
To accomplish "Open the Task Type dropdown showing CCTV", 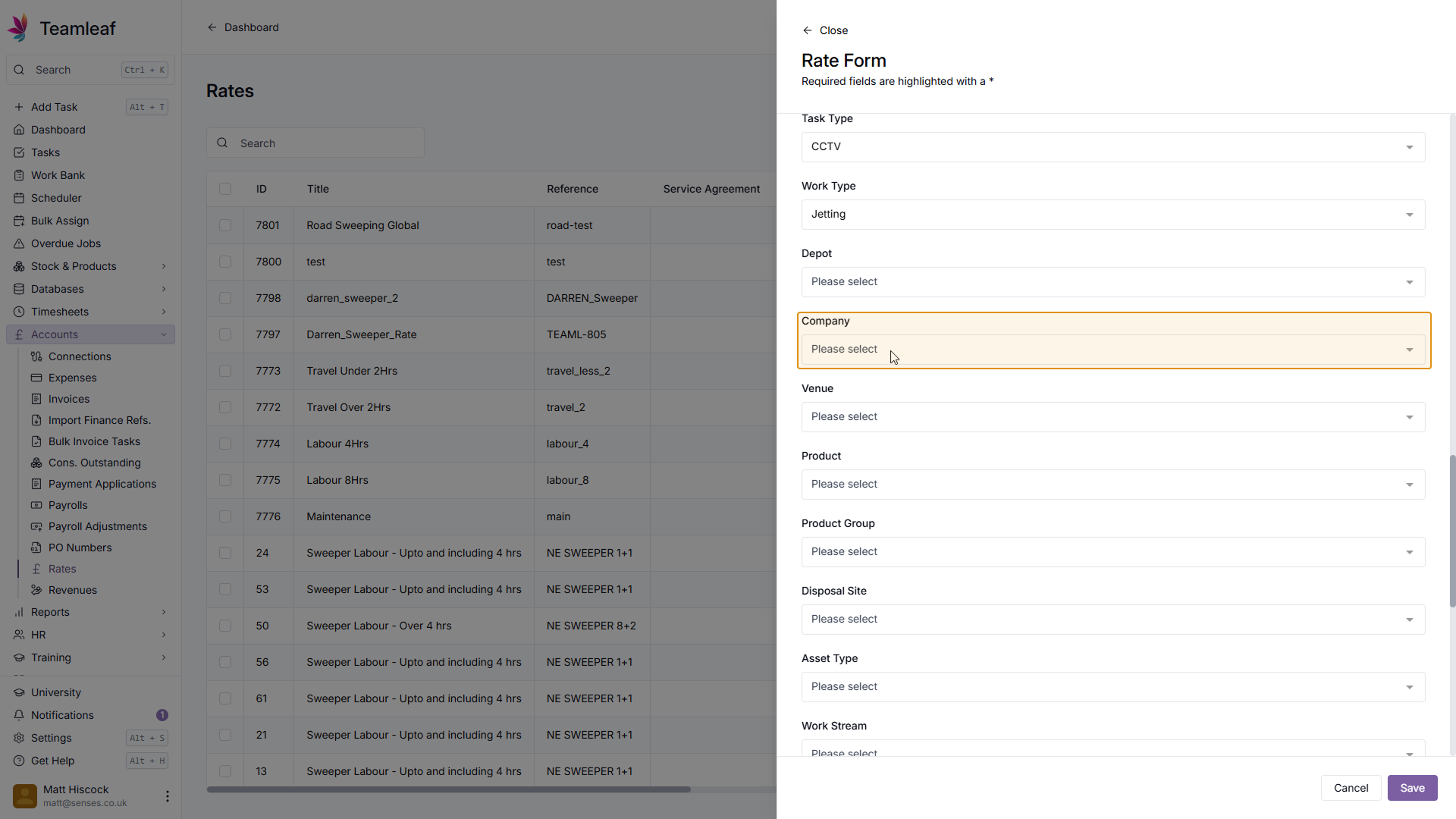I will pos(1112,147).
